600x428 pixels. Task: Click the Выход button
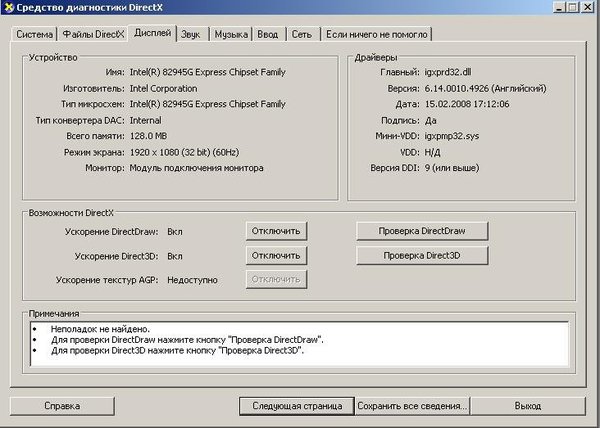pos(528,406)
